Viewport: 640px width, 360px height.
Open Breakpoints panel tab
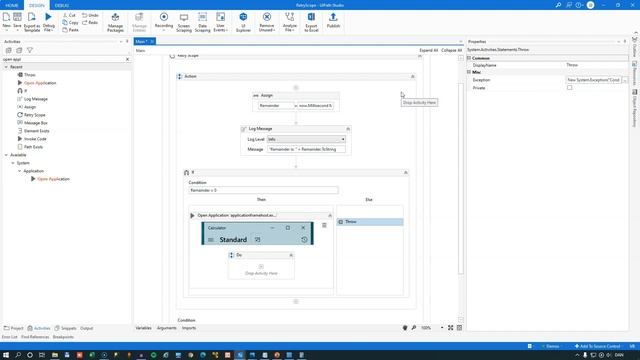[63, 337]
